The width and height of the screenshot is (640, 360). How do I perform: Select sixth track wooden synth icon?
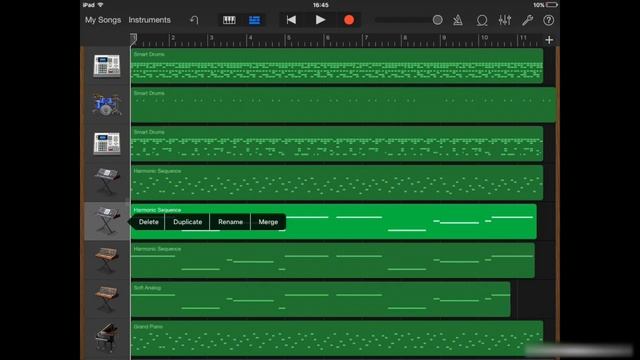[x=107, y=260]
